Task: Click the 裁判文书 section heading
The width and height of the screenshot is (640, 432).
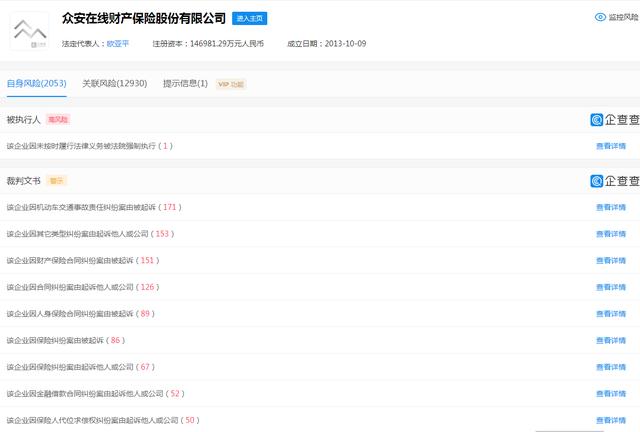Action: [23, 181]
